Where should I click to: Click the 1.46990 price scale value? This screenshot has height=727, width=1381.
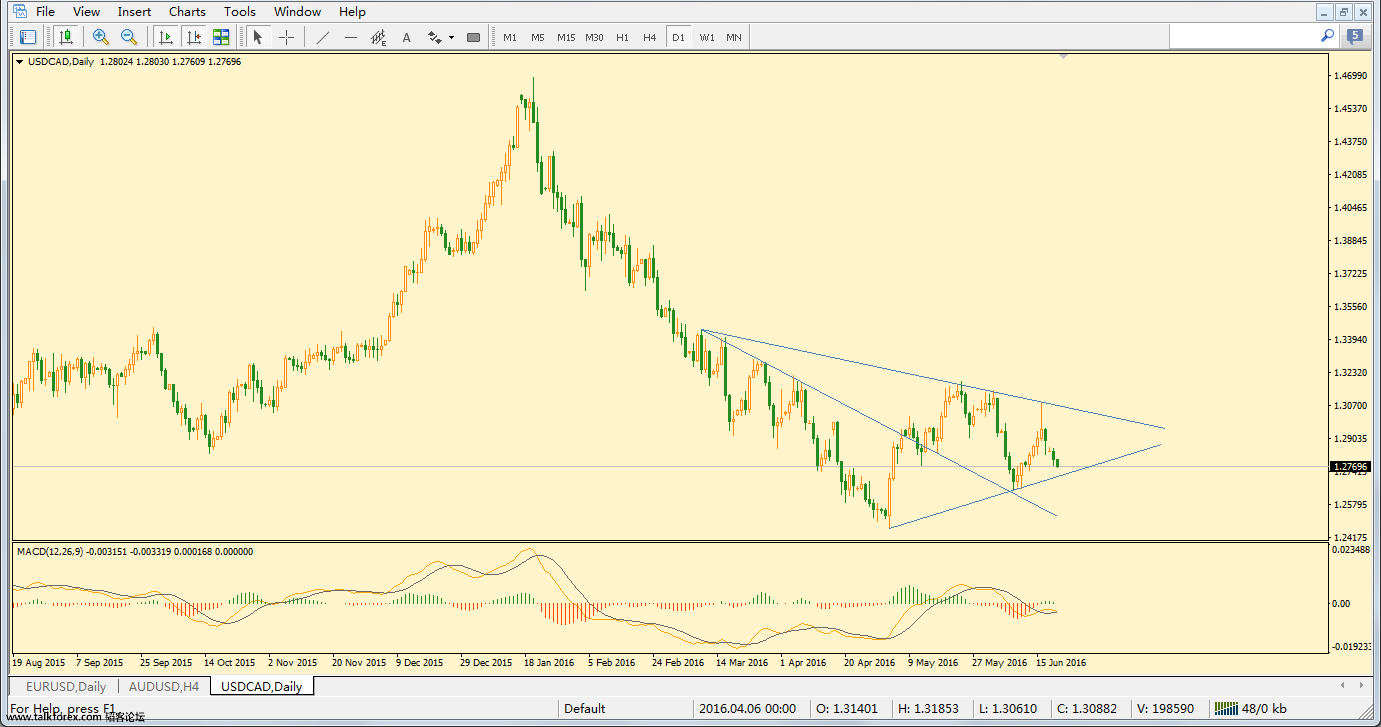coord(1349,75)
